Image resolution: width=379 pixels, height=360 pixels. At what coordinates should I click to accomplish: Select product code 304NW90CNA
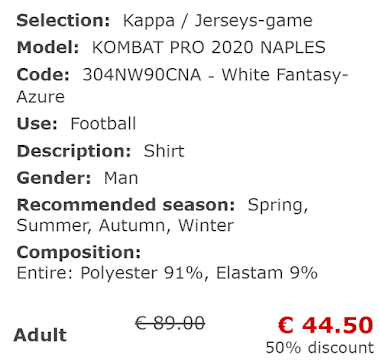142,75
